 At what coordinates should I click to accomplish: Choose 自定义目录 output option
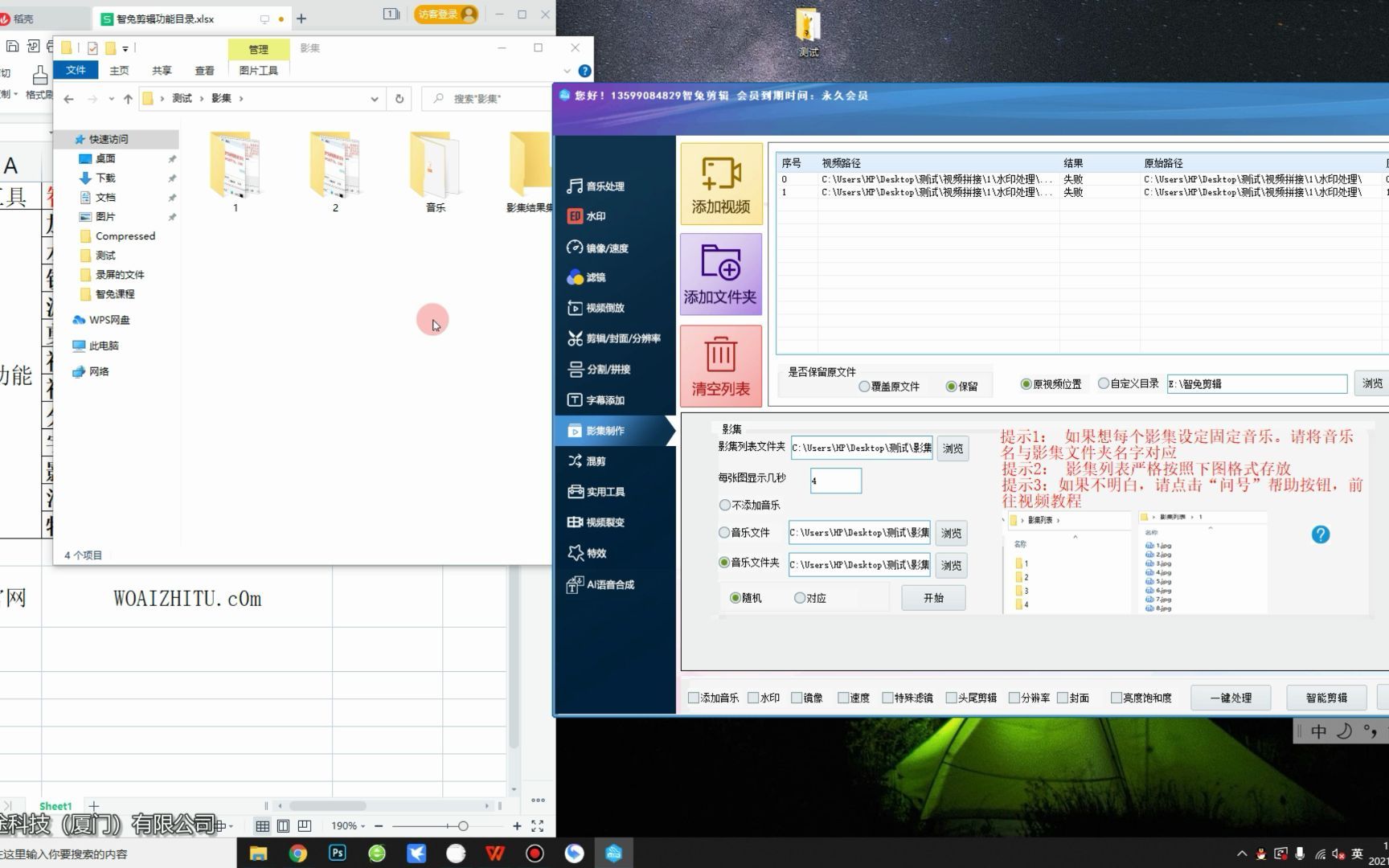[1129, 384]
